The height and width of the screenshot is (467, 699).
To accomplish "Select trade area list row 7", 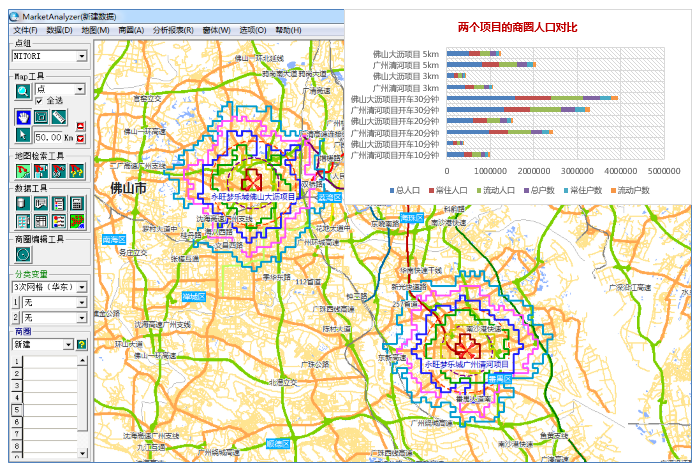I will (45, 434).
